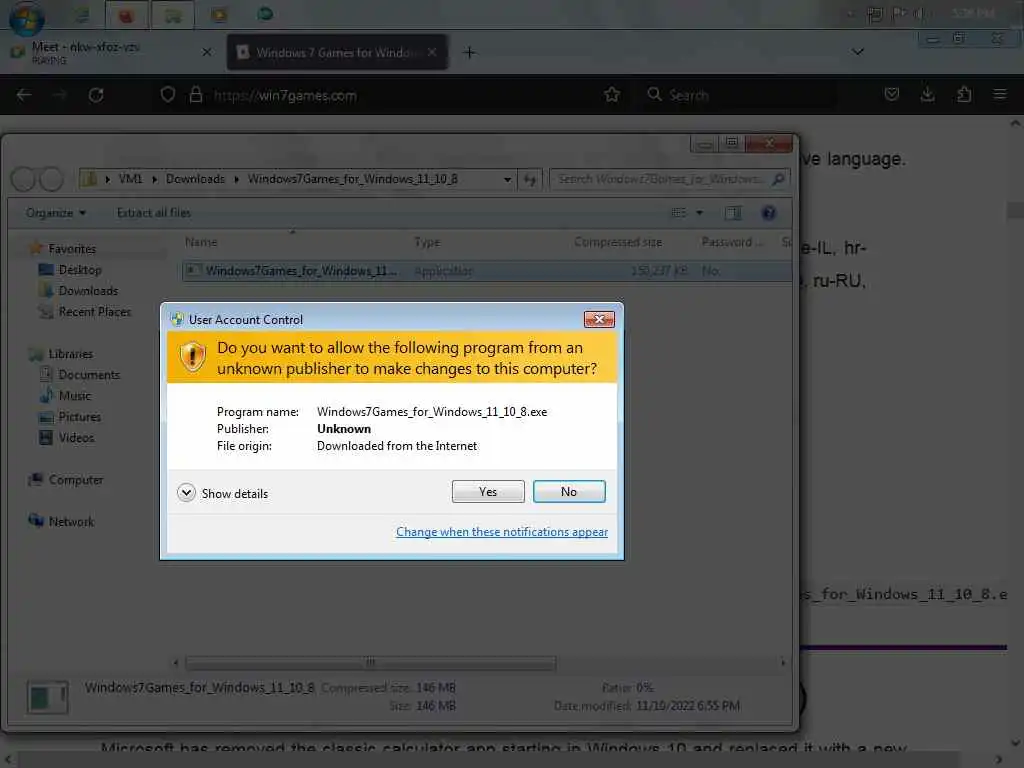Click the details pane file thumbnail
The height and width of the screenshot is (768, 1024).
47,697
